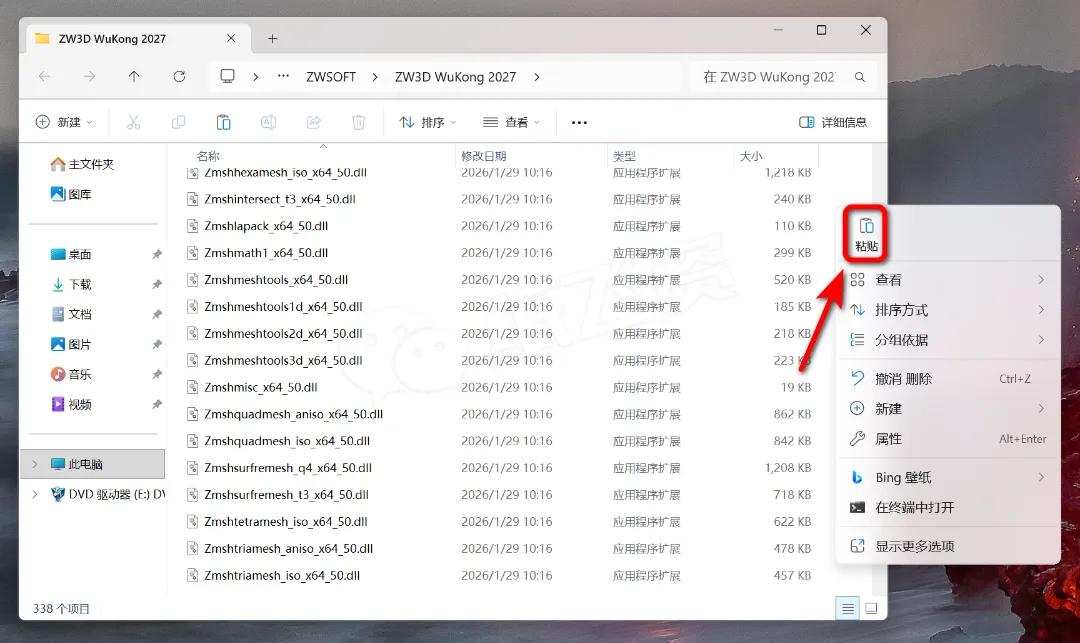Go back with the left arrow

[x=45, y=76]
